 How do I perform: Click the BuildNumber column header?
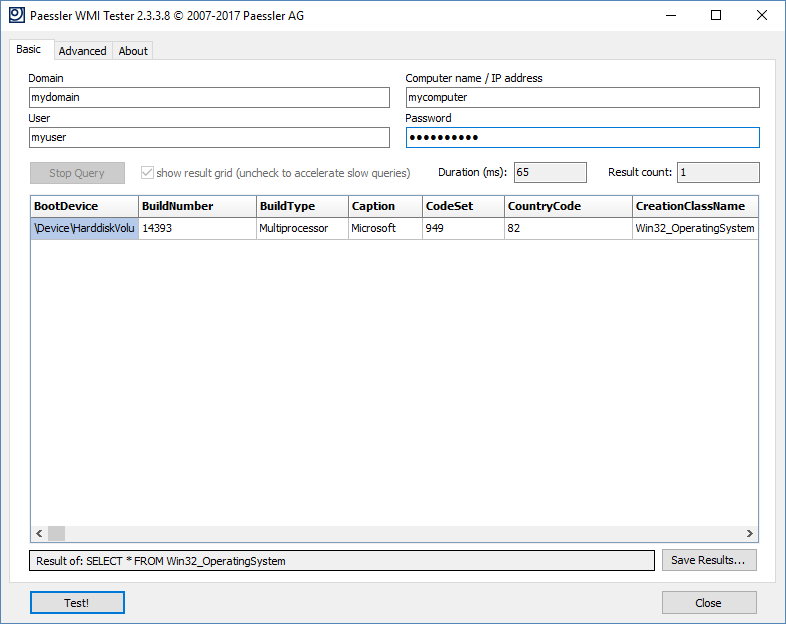pos(197,206)
